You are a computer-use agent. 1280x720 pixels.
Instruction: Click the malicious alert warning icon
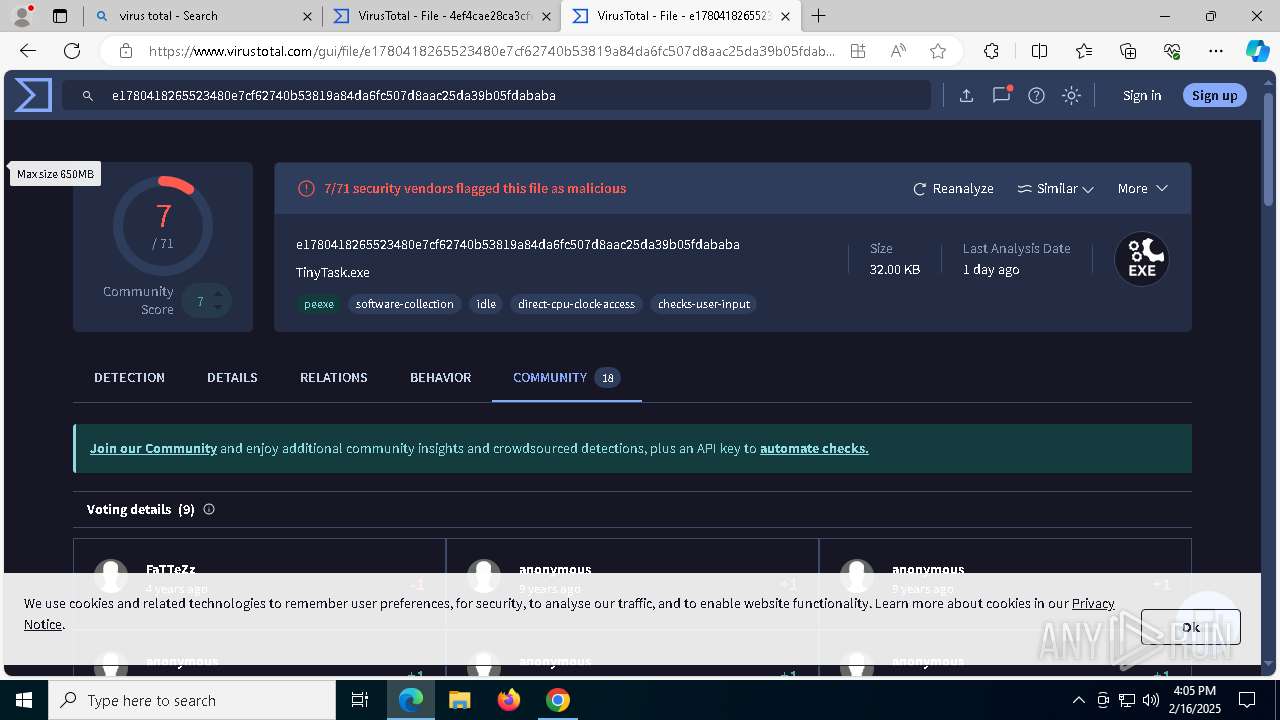(307, 188)
